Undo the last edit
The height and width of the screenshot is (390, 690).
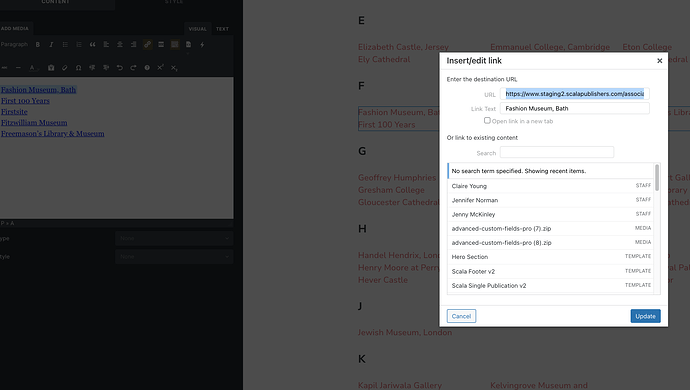pyautogui.click(x=119, y=68)
